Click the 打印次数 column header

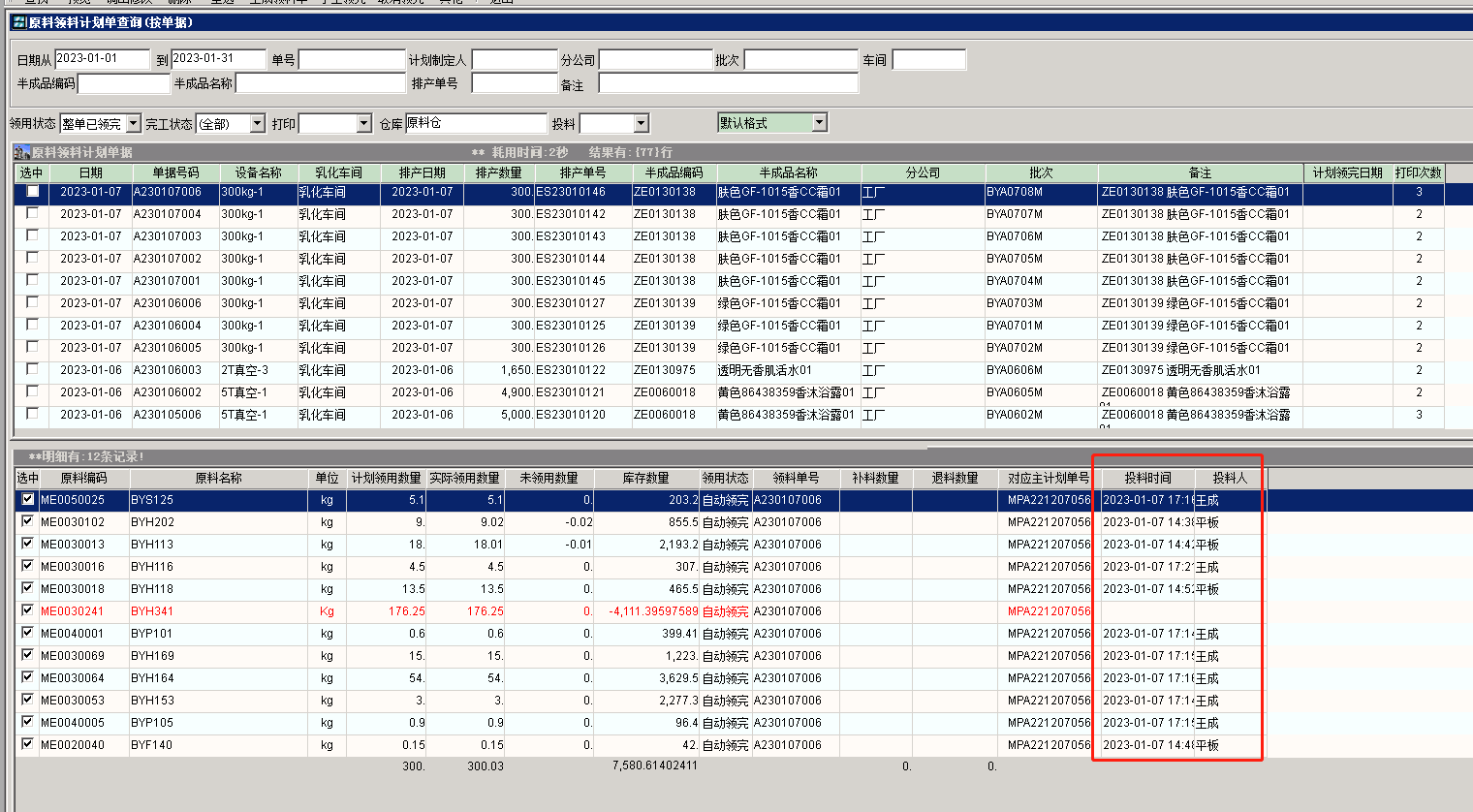1418,172
